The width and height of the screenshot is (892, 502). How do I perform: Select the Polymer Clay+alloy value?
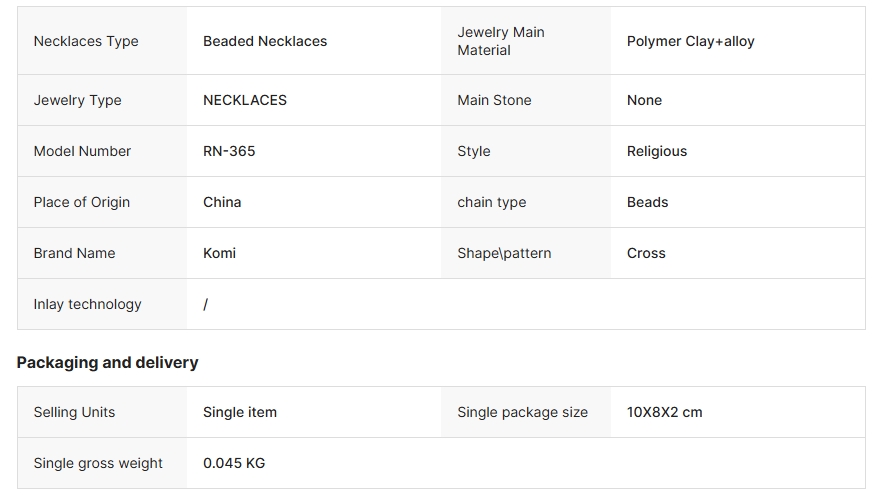pos(690,41)
